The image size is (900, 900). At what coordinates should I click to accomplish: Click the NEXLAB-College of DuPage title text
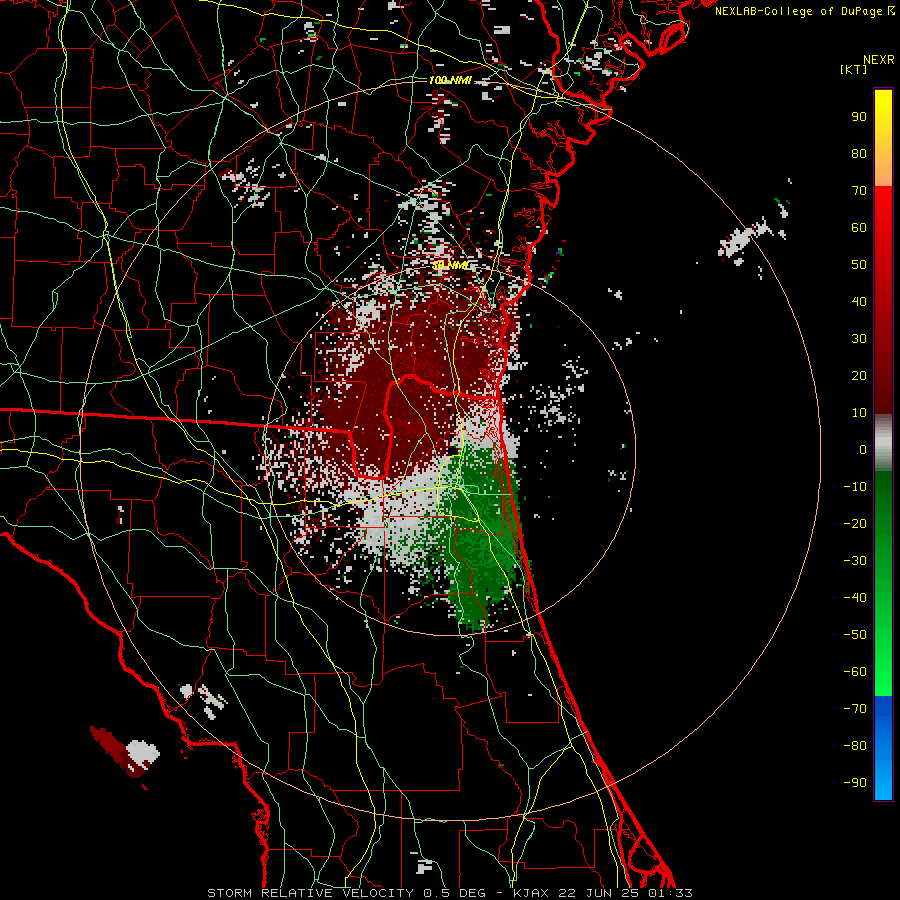[798, 11]
